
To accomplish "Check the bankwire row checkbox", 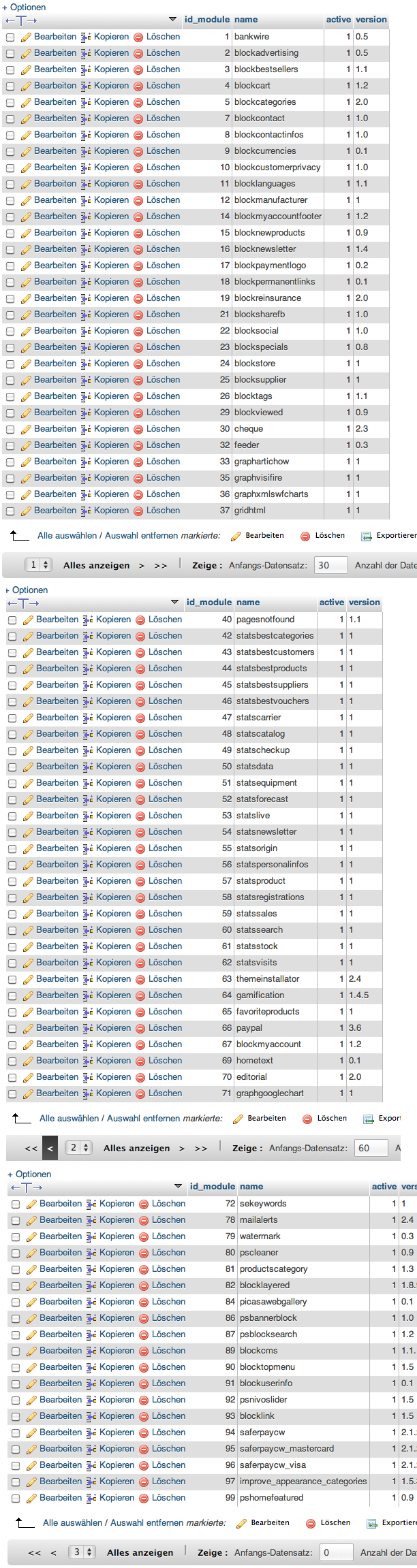I will pyautogui.click(x=10, y=37).
